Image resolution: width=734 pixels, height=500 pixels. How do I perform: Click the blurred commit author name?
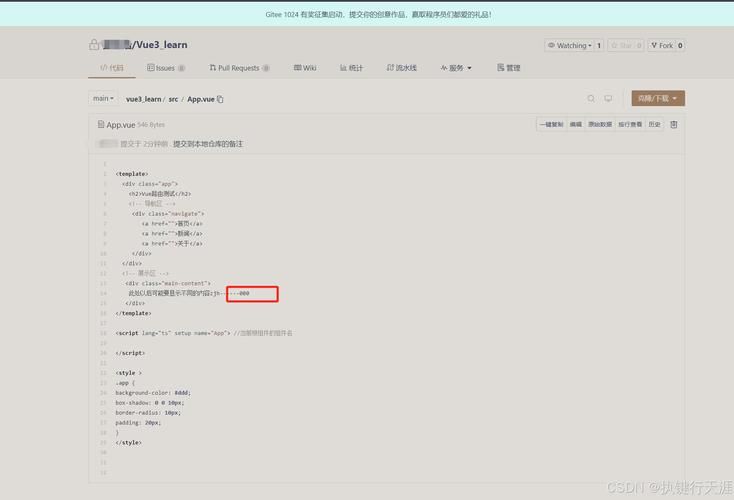[x=108, y=144]
